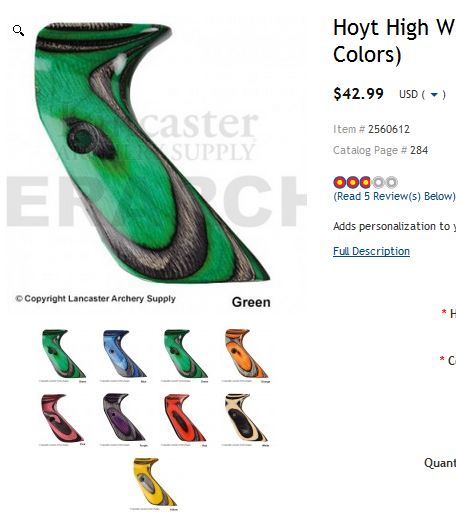Image resolution: width=456 pixels, height=529 pixels.
Task: Open the Full Description link
Action: click(371, 251)
